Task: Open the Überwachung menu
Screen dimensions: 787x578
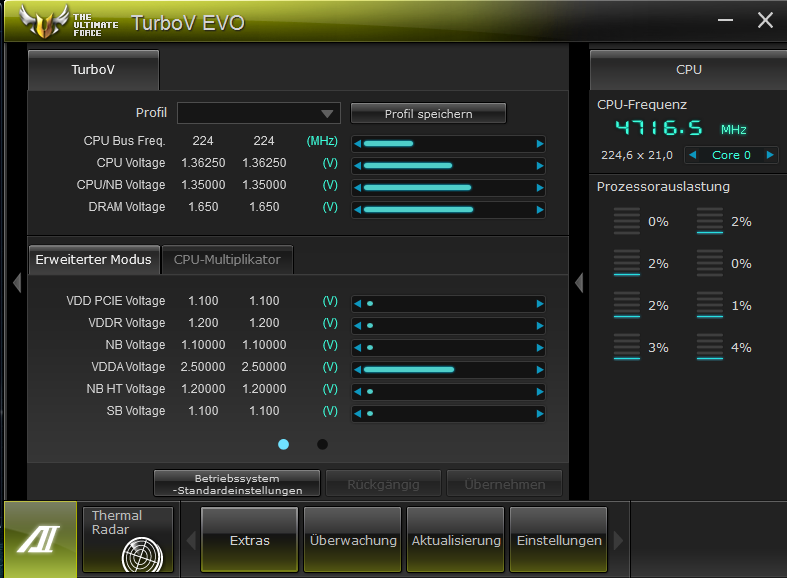Action: 353,540
